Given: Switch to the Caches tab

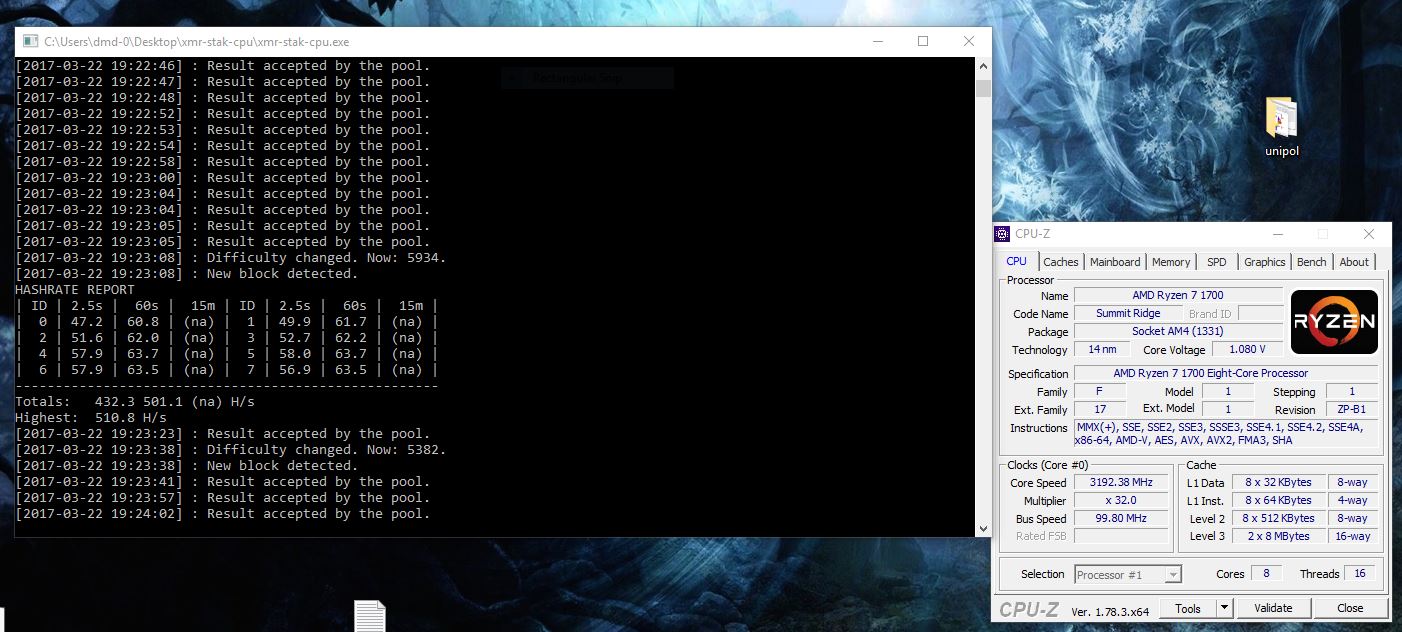Looking at the screenshot, I should pyautogui.click(x=1061, y=262).
